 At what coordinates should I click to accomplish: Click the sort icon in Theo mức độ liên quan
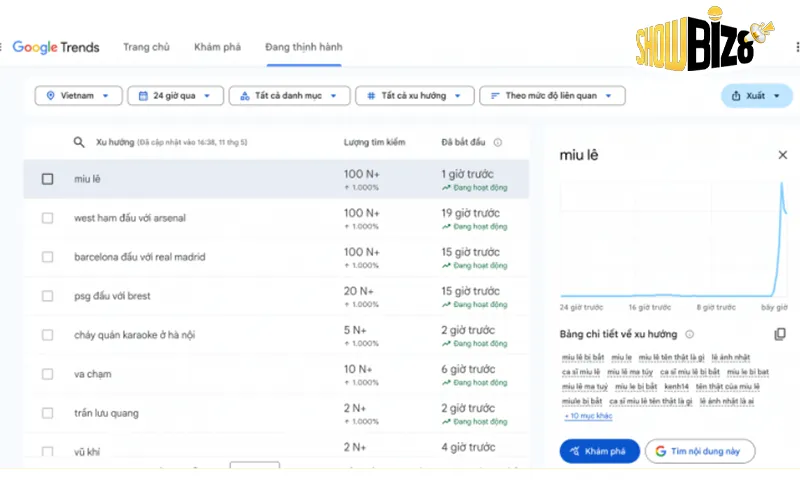pyautogui.click(x=495, y=95)
